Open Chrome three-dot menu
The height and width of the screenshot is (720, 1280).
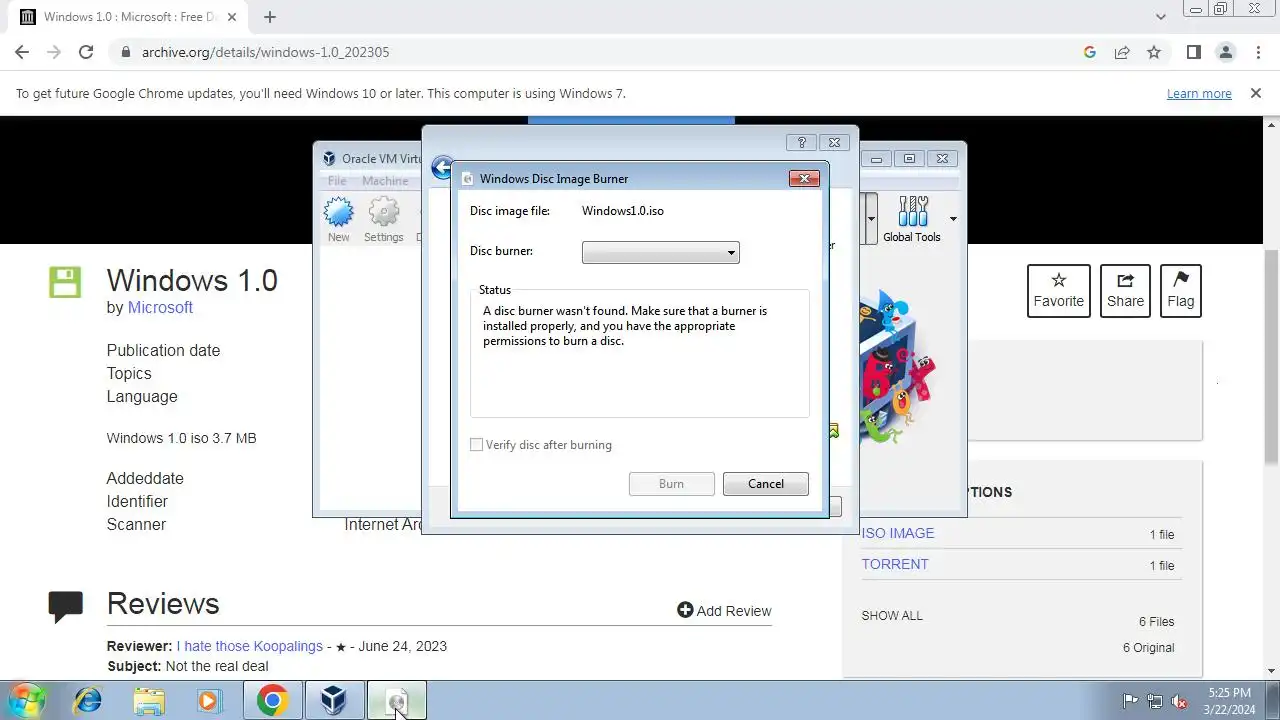(1258, 52)
